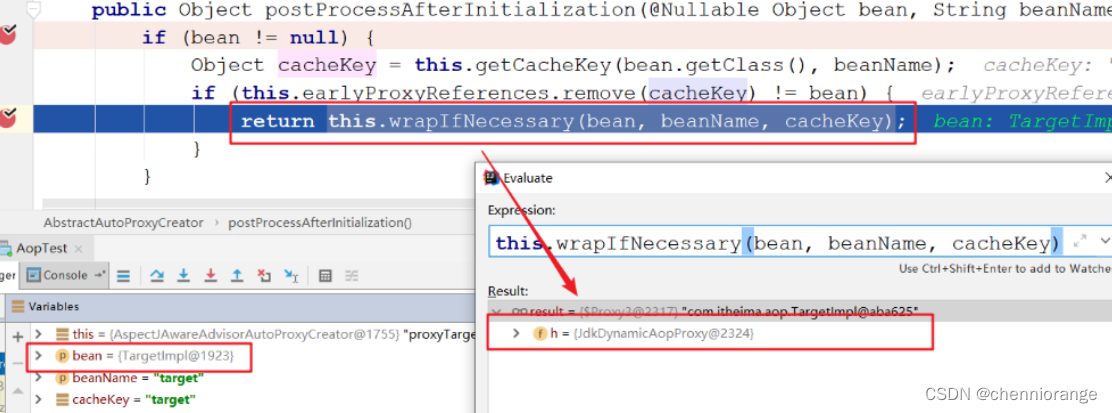Click Variables panel header icon

[17, 307]
